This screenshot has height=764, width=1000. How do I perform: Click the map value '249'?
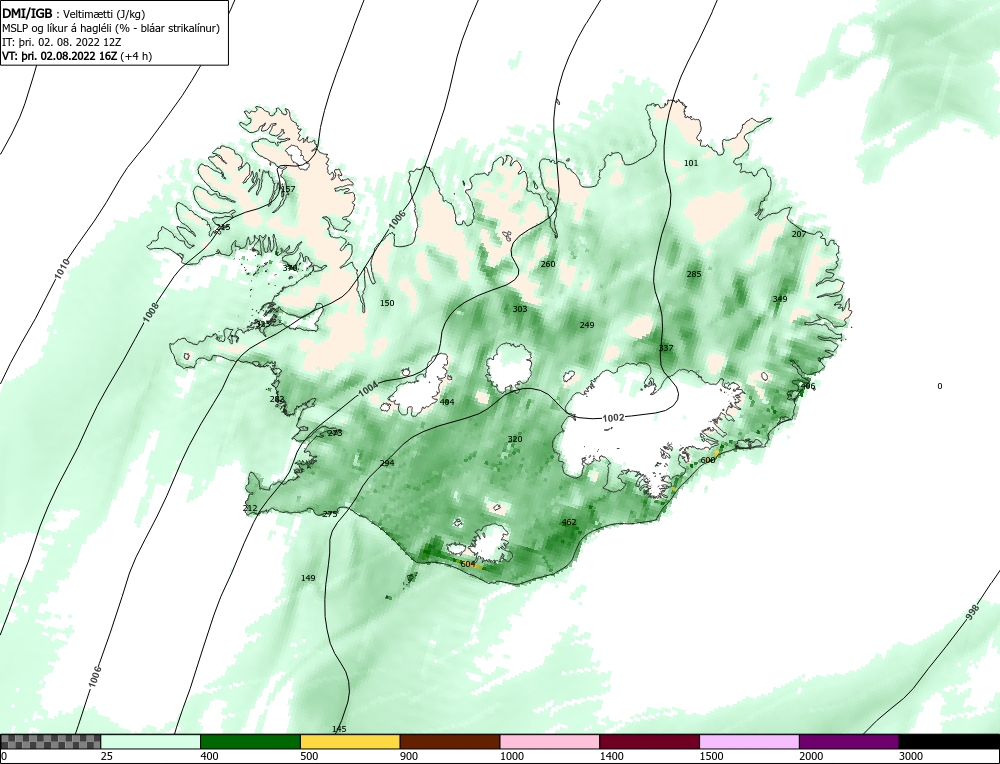587,325
